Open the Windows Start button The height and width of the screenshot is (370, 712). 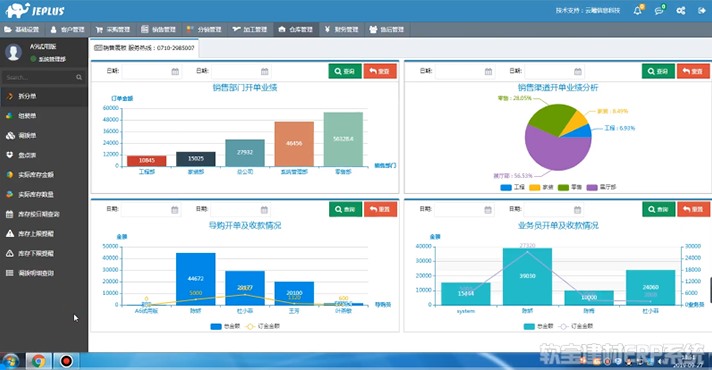coord(11,361)
